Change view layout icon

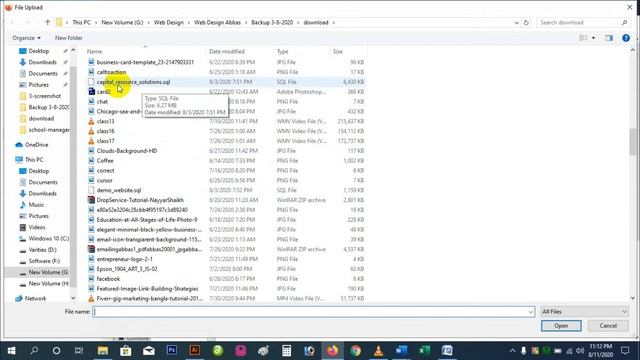(583, 38)
